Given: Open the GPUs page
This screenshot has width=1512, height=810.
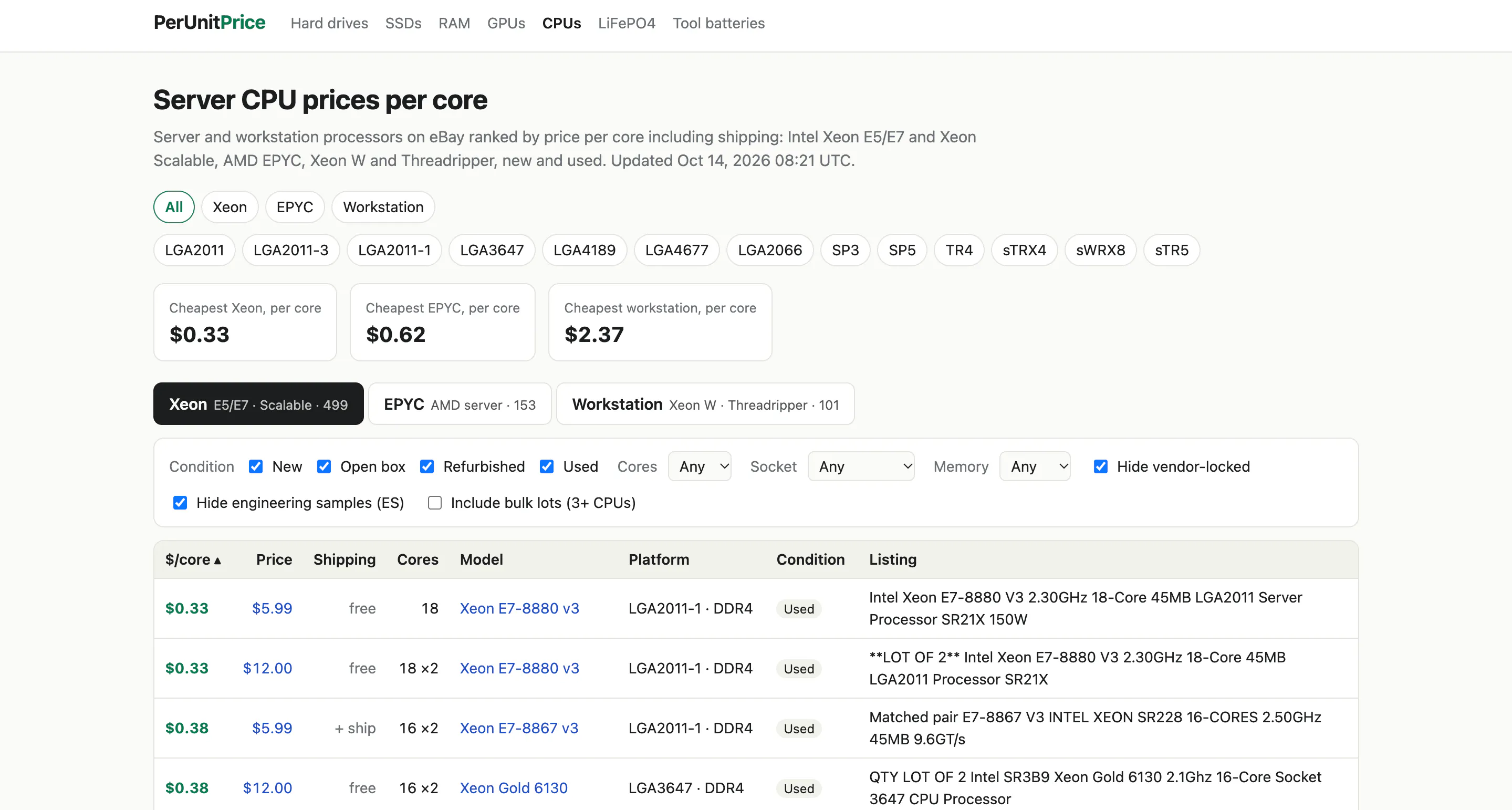Looking at the screenshot, I should tap(506, 24).
